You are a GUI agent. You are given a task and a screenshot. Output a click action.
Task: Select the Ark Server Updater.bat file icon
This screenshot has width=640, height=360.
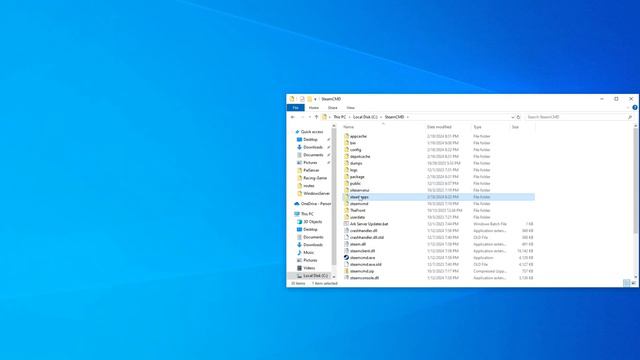tap(346, 224)
